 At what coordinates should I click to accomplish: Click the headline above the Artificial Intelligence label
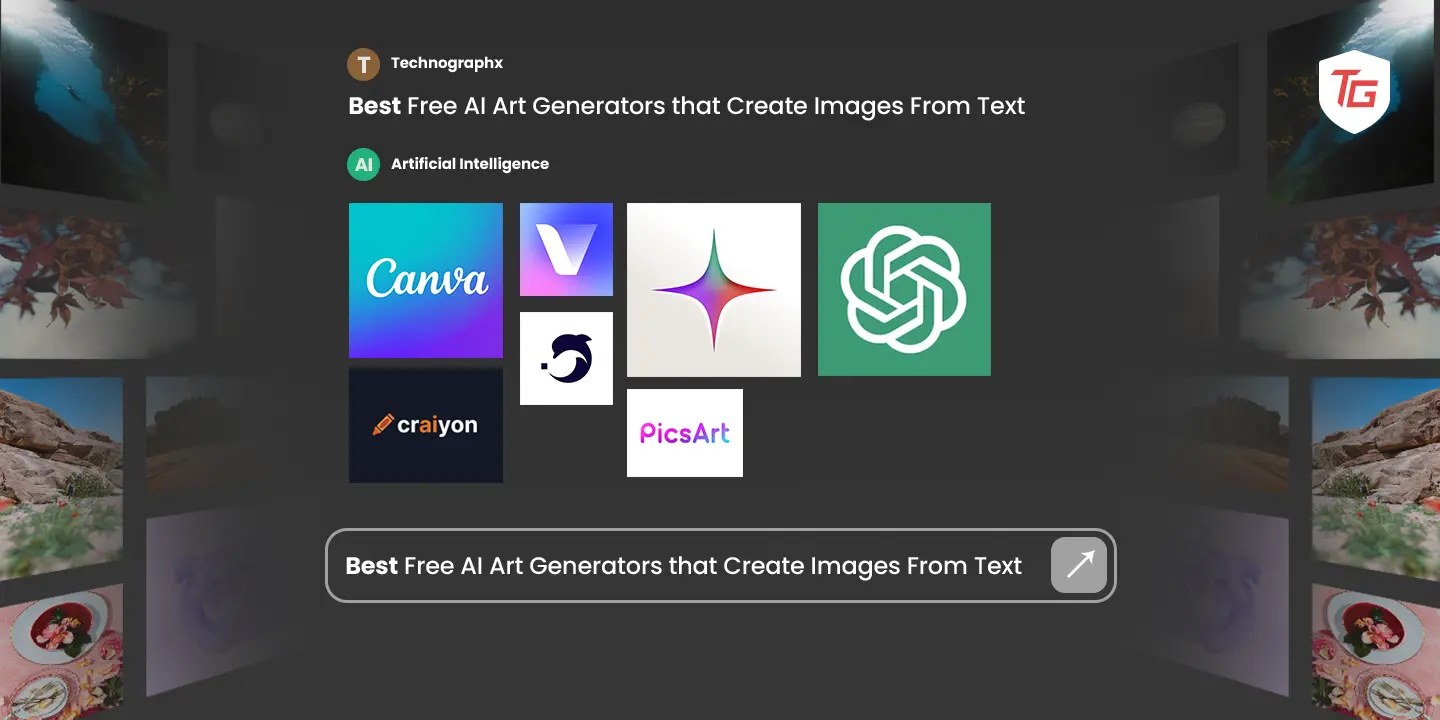(x=686, y=106)
